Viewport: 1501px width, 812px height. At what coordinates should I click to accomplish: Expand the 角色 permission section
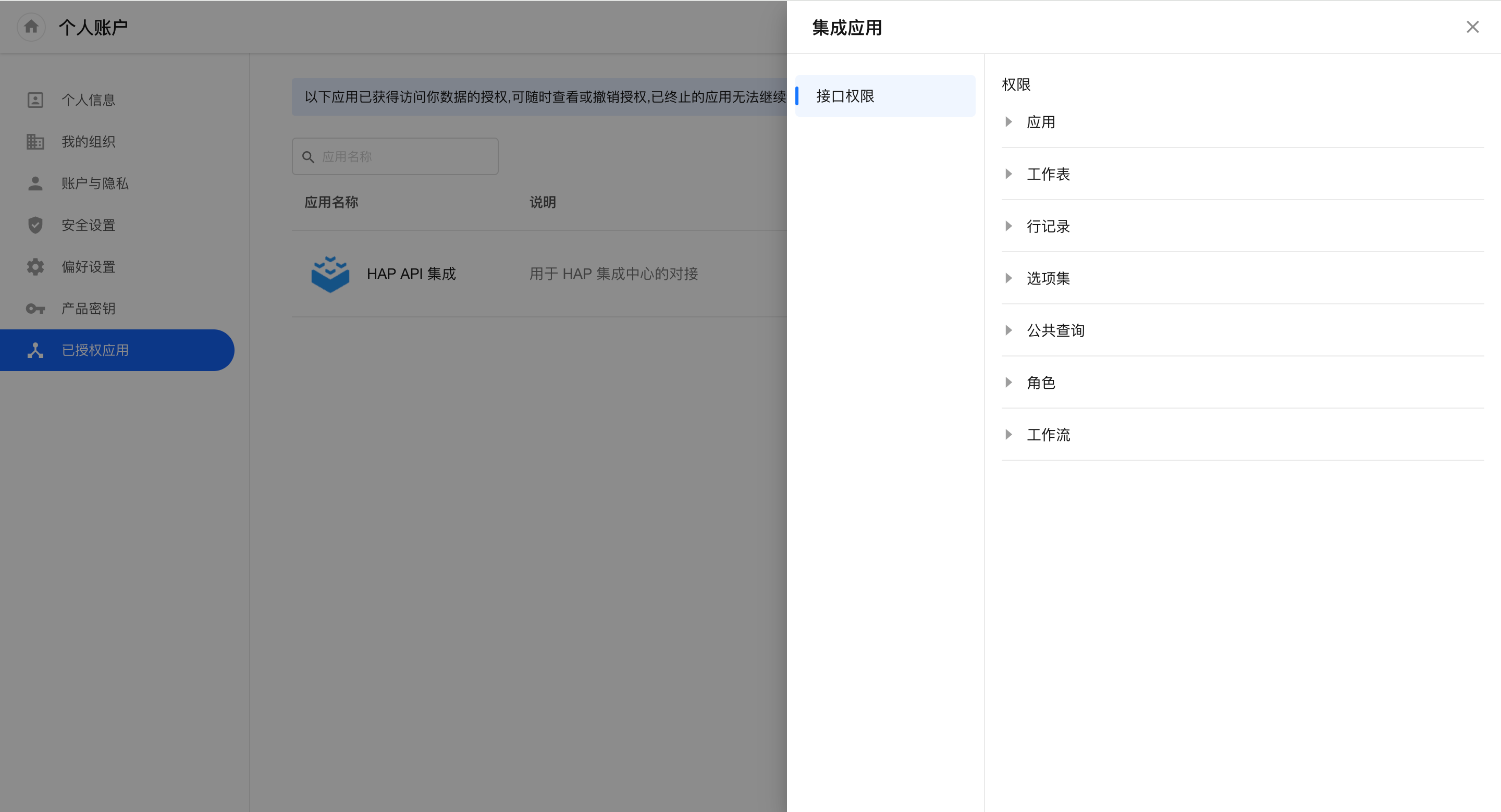coord(1008,383)
